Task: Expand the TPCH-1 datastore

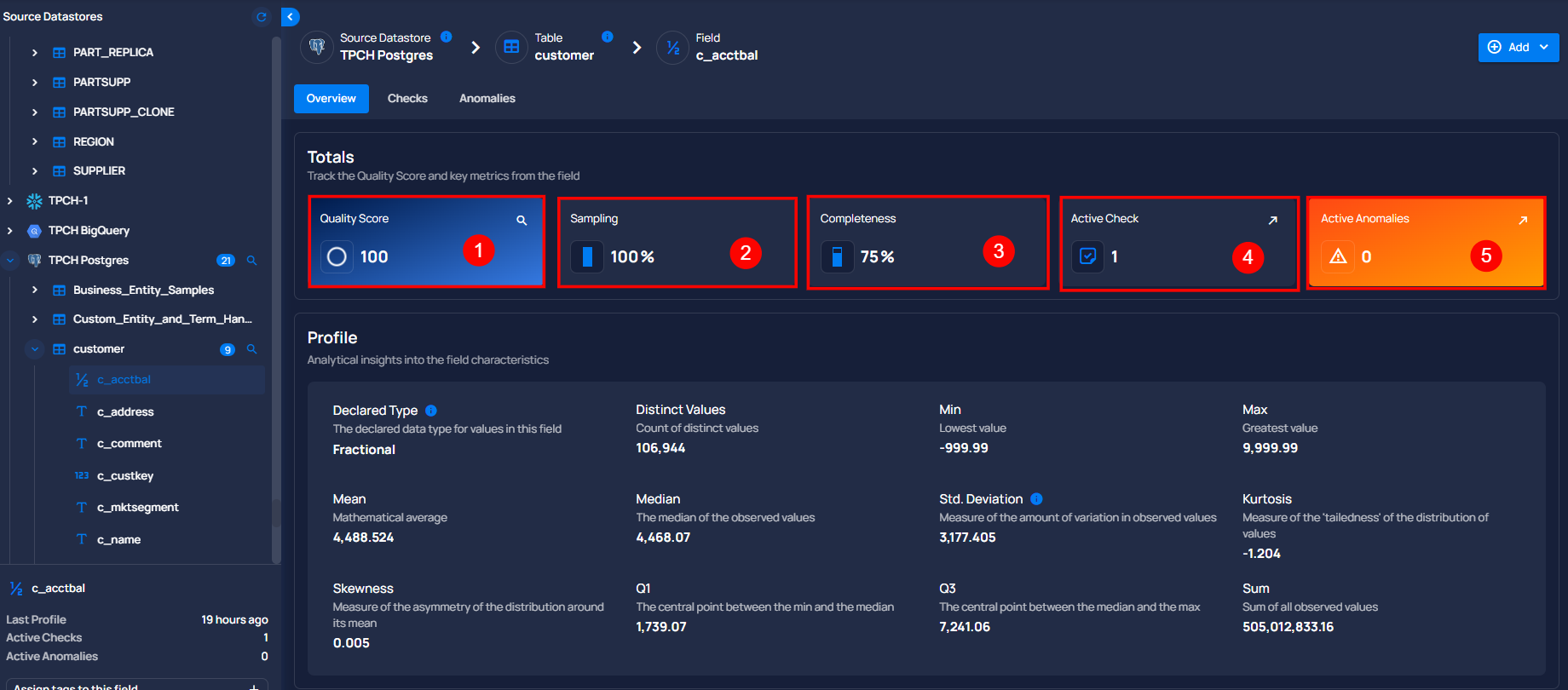Action: (x=9, y=201)
